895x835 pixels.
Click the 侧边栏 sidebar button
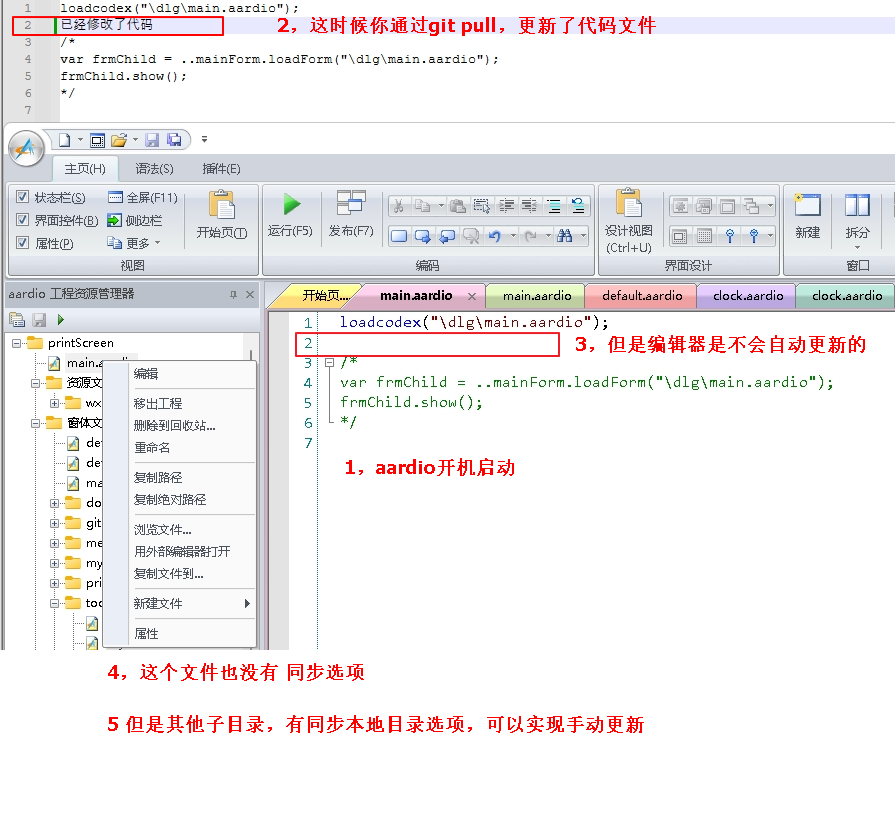(135, 220)
